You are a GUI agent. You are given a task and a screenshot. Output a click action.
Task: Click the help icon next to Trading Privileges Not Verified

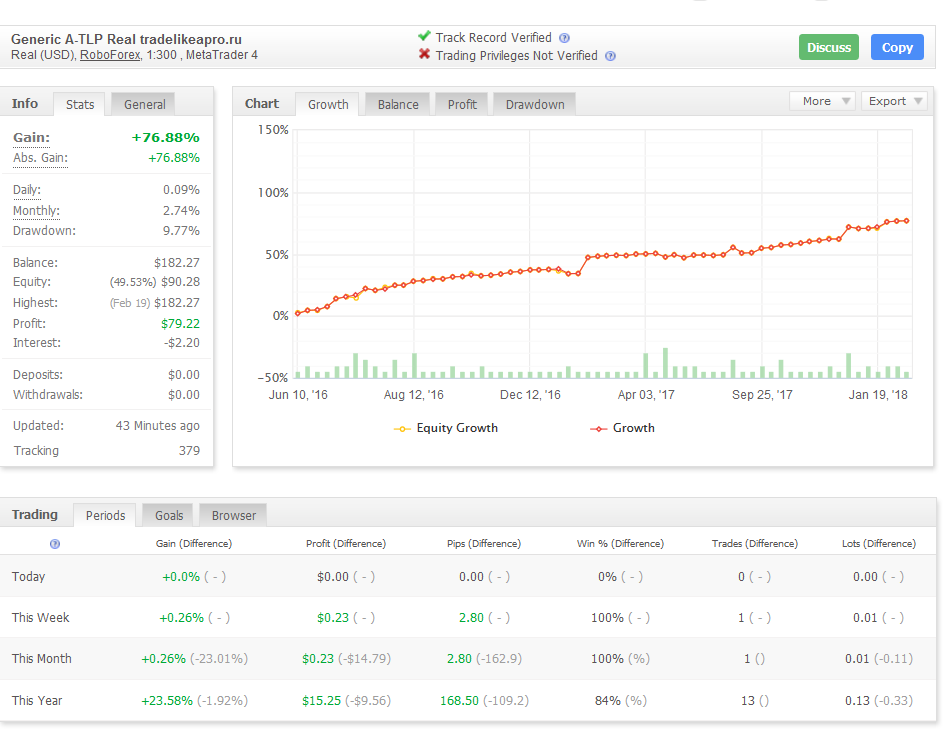click(x=611, y=56)
